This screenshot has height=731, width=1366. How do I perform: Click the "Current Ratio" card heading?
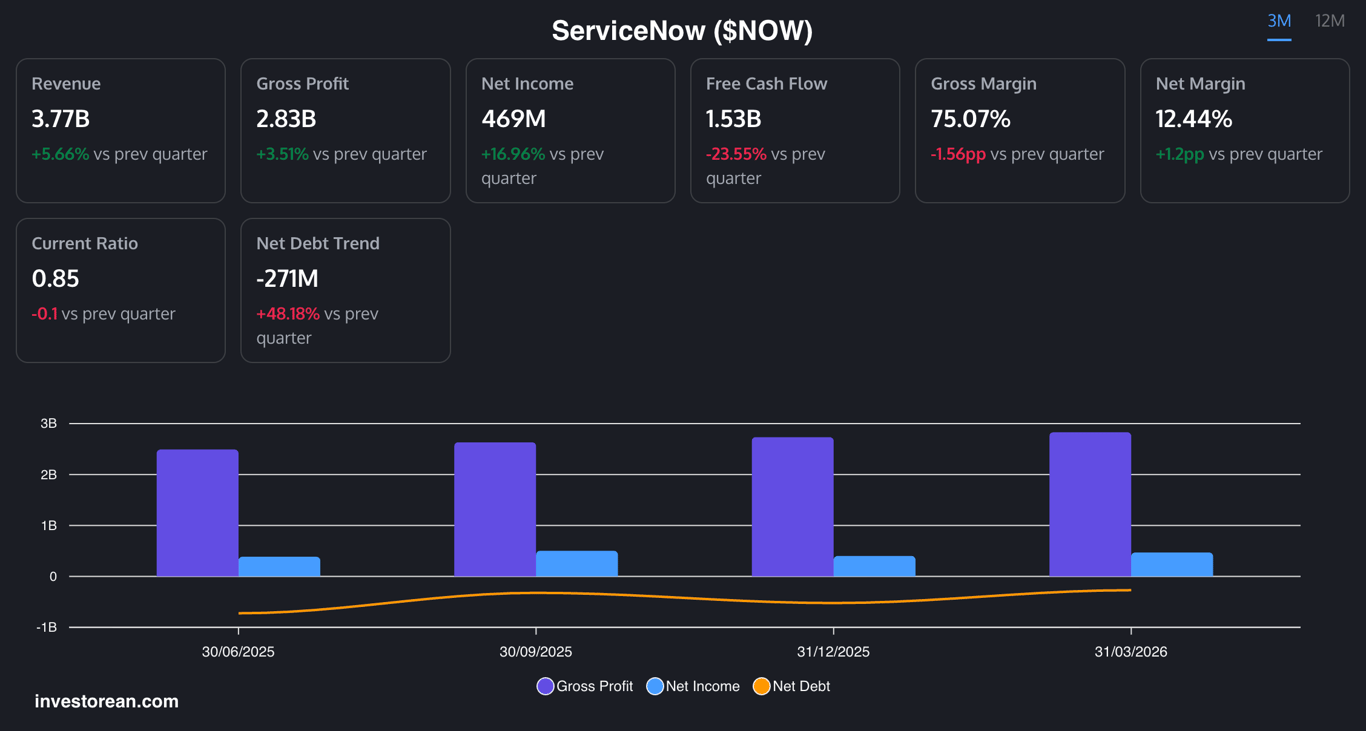click(x=85, y=244)
